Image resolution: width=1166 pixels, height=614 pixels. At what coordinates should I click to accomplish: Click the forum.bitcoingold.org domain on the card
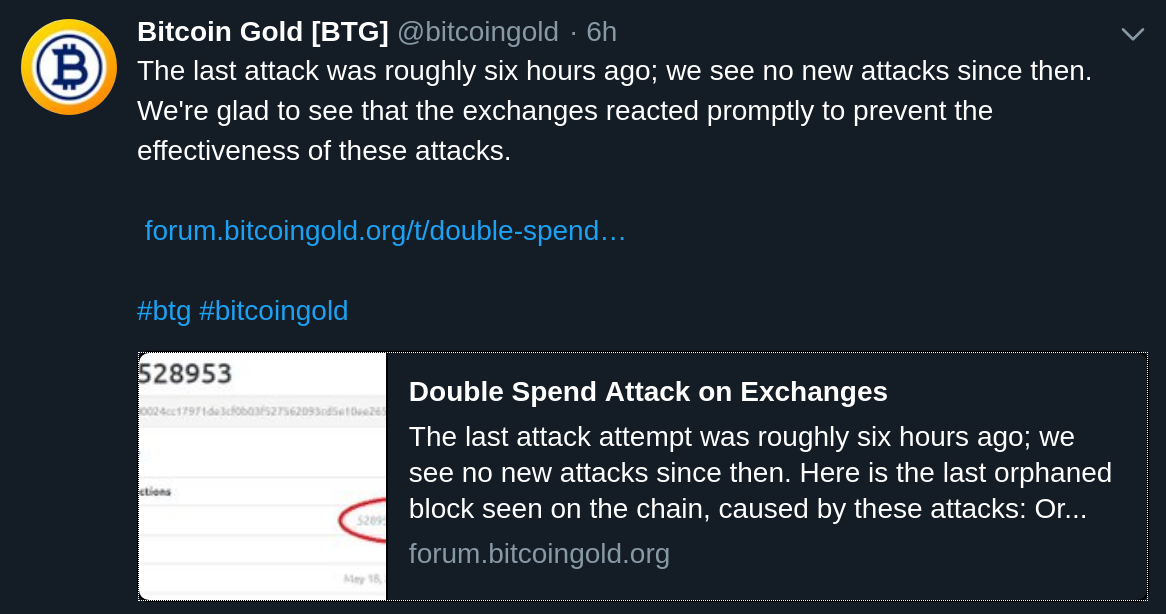point(539,554)
